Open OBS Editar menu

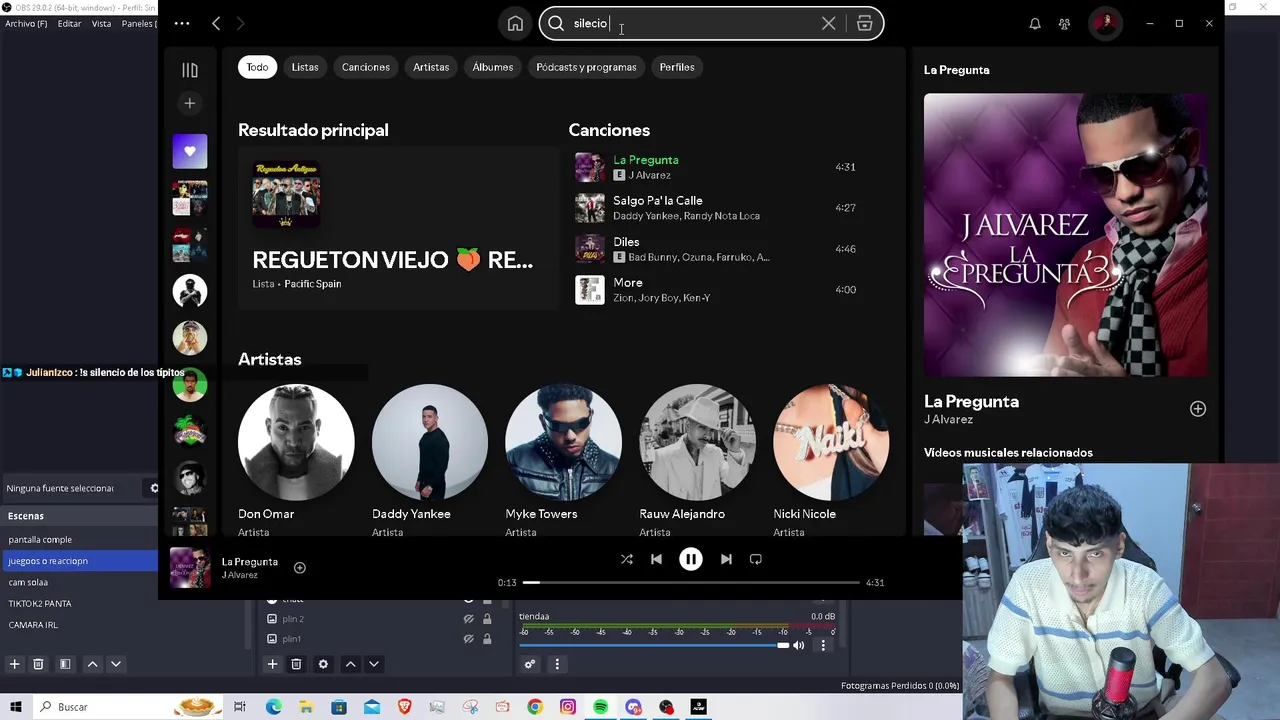[69, 24]
